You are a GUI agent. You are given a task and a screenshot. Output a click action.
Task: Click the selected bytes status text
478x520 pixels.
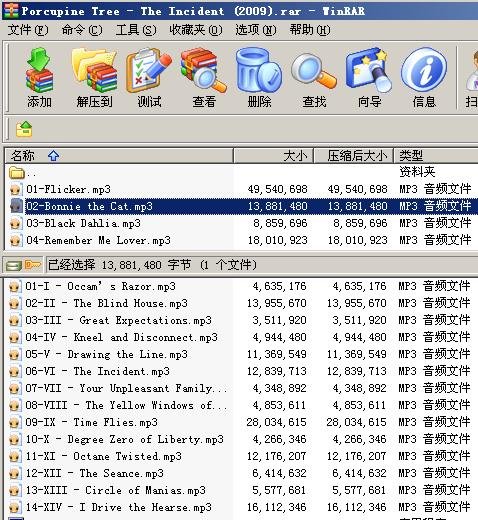152,265
